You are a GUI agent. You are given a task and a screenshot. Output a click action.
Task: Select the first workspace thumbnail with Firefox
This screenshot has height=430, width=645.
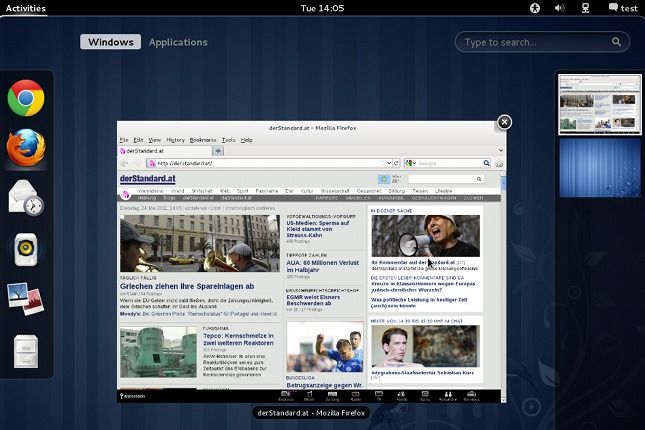pyautogui.click(x=600, y=105)
